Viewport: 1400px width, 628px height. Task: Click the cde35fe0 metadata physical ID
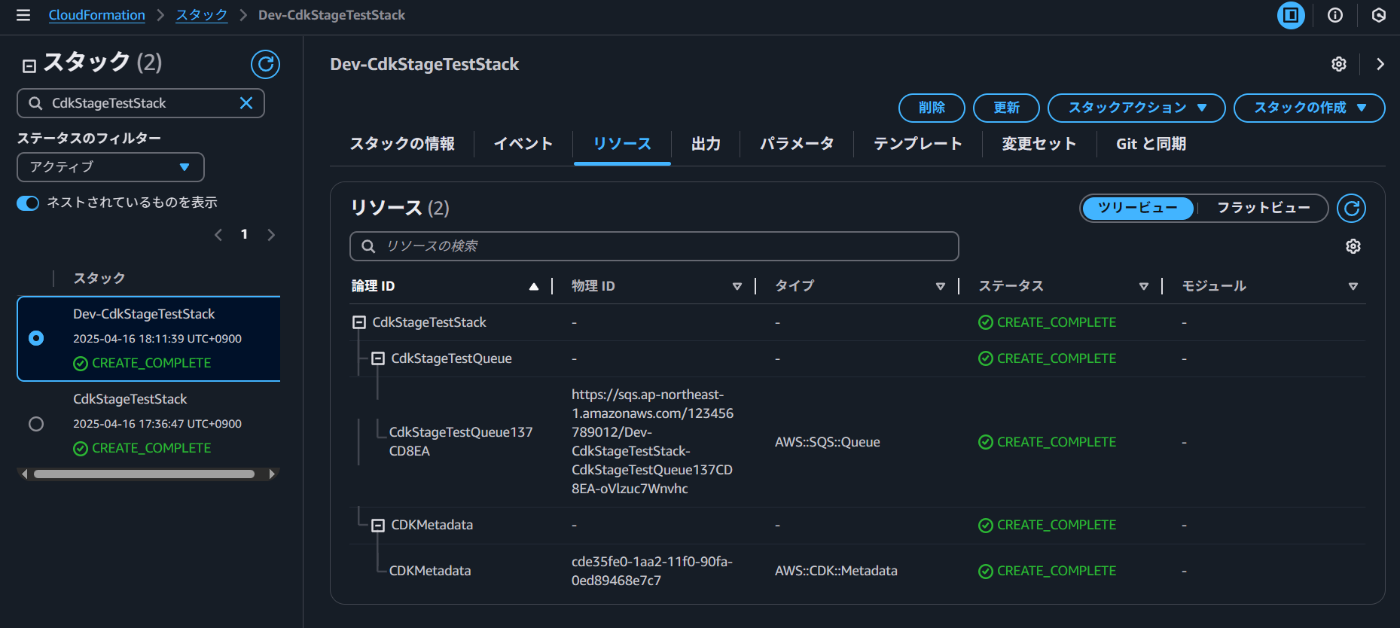(652, 571)
